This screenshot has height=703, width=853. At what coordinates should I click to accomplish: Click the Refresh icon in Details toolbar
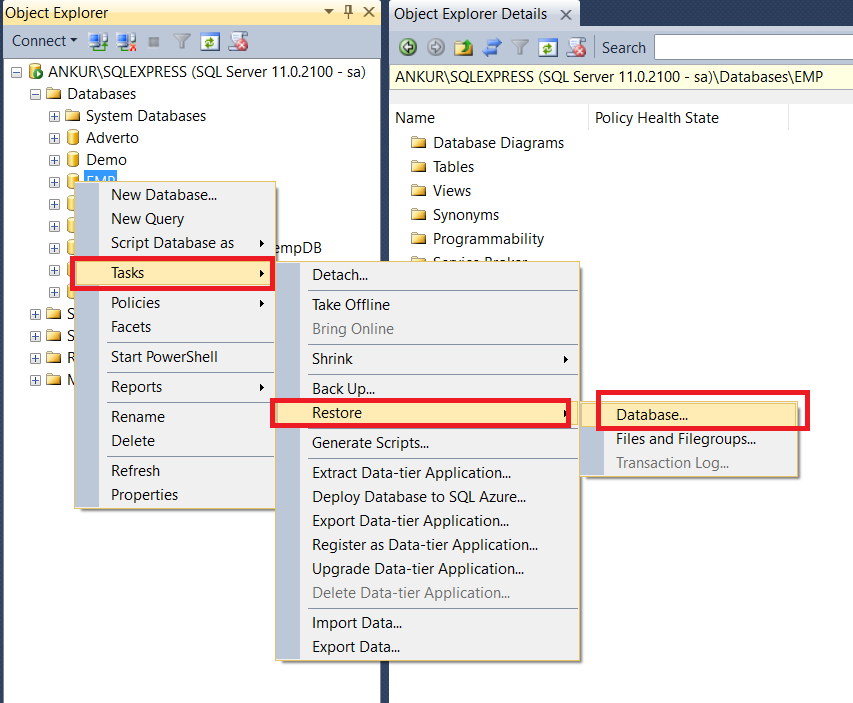click(548, 48)
